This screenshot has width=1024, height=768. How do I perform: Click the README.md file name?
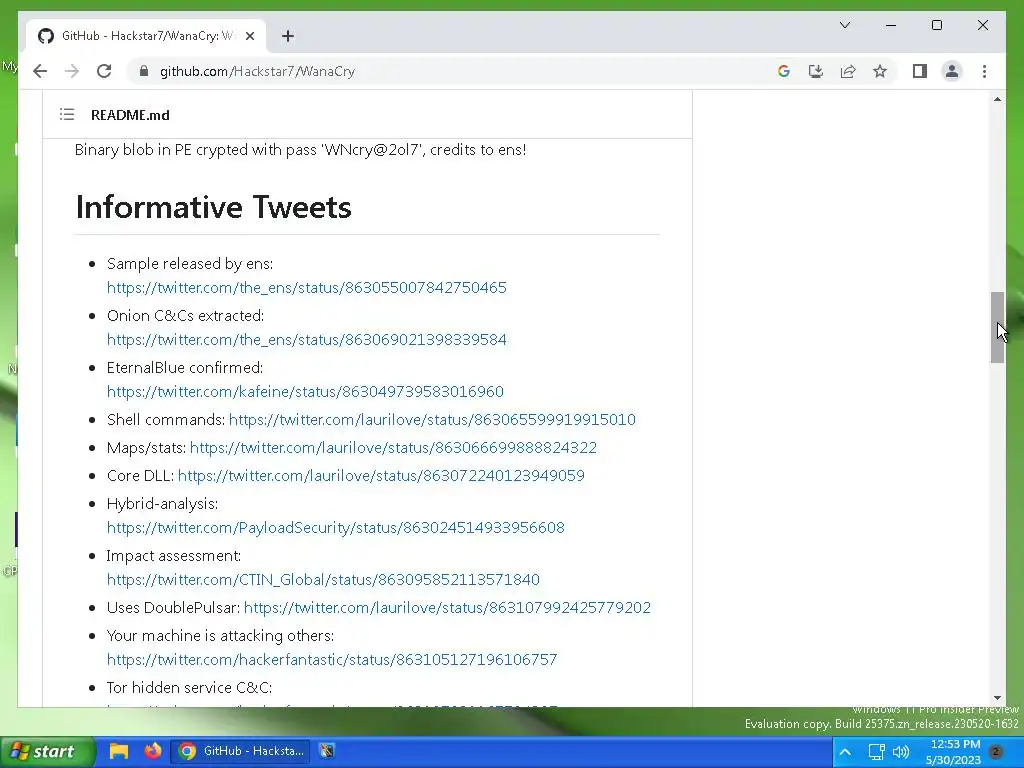(x=130, y=115)
